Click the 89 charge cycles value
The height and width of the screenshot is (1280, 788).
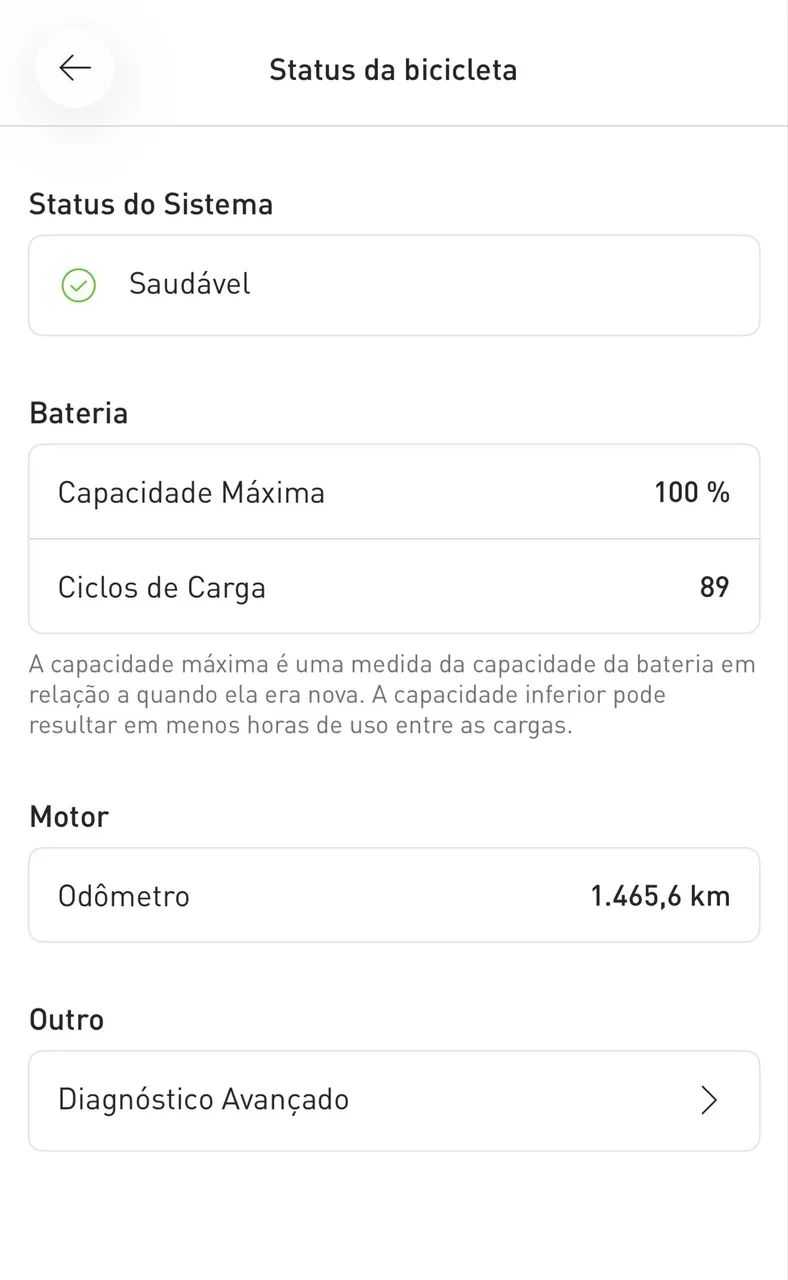[714, 587]
